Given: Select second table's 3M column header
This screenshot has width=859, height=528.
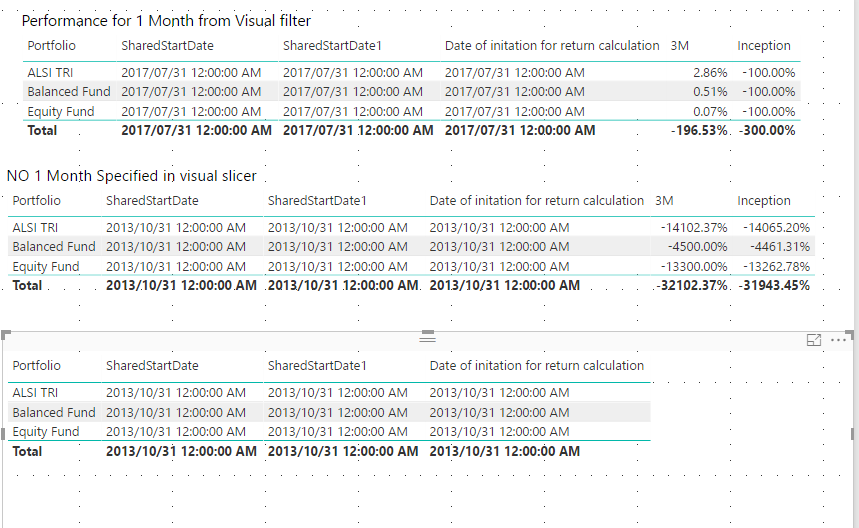Looking at the screenshot, I should (664, 200).
